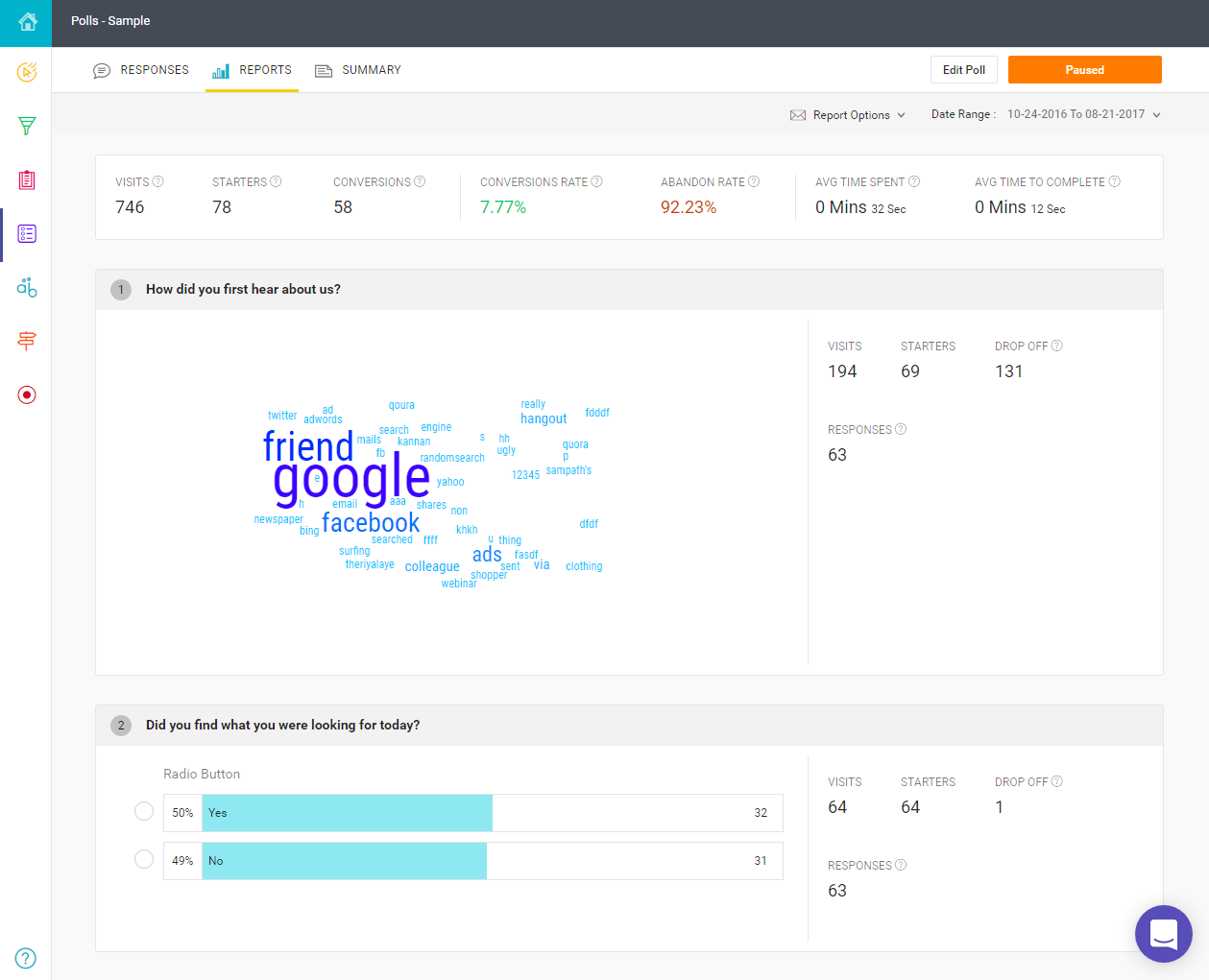Click the Edit Poll button
Image resolution: width=1209 pixels, height=980 pixels.
(963, 70)
